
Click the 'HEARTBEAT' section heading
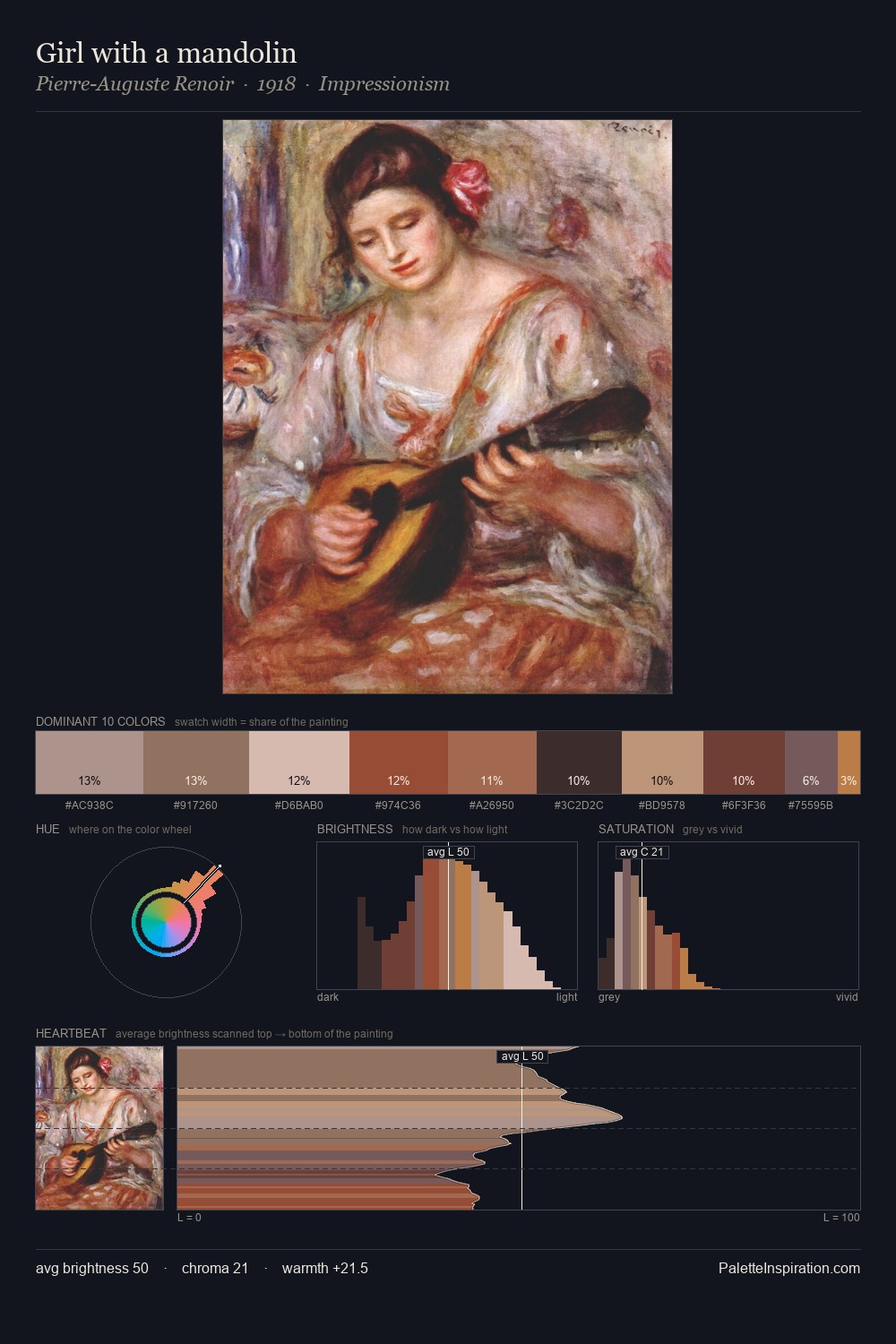(x=71, y=1033)
